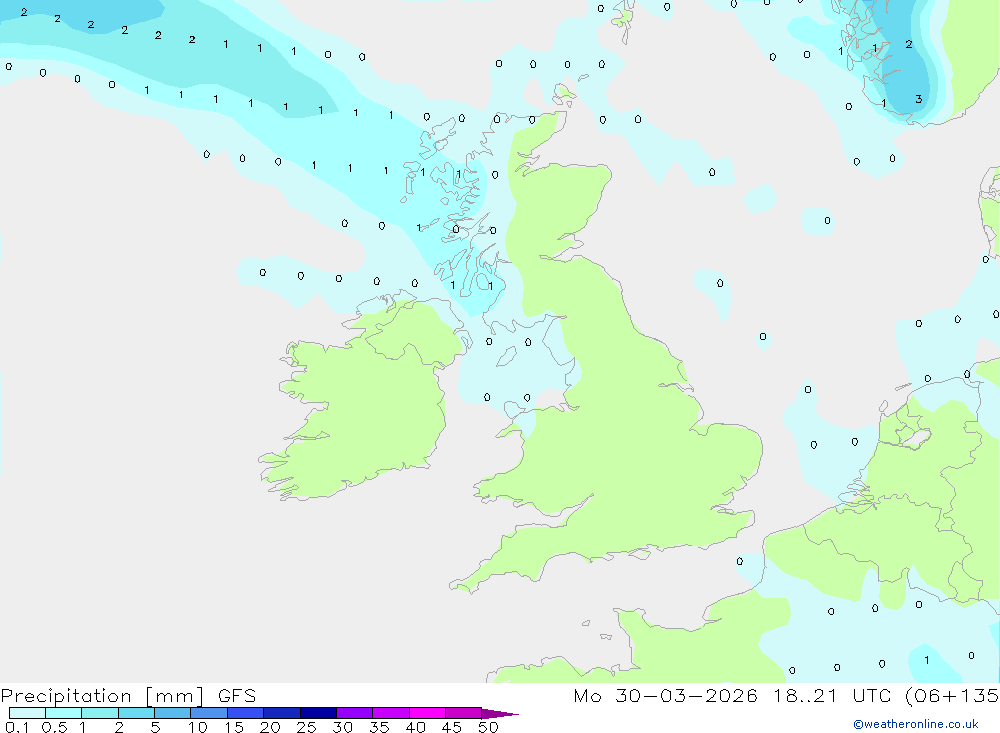Click the legend label '0.1'

[17, 727]
